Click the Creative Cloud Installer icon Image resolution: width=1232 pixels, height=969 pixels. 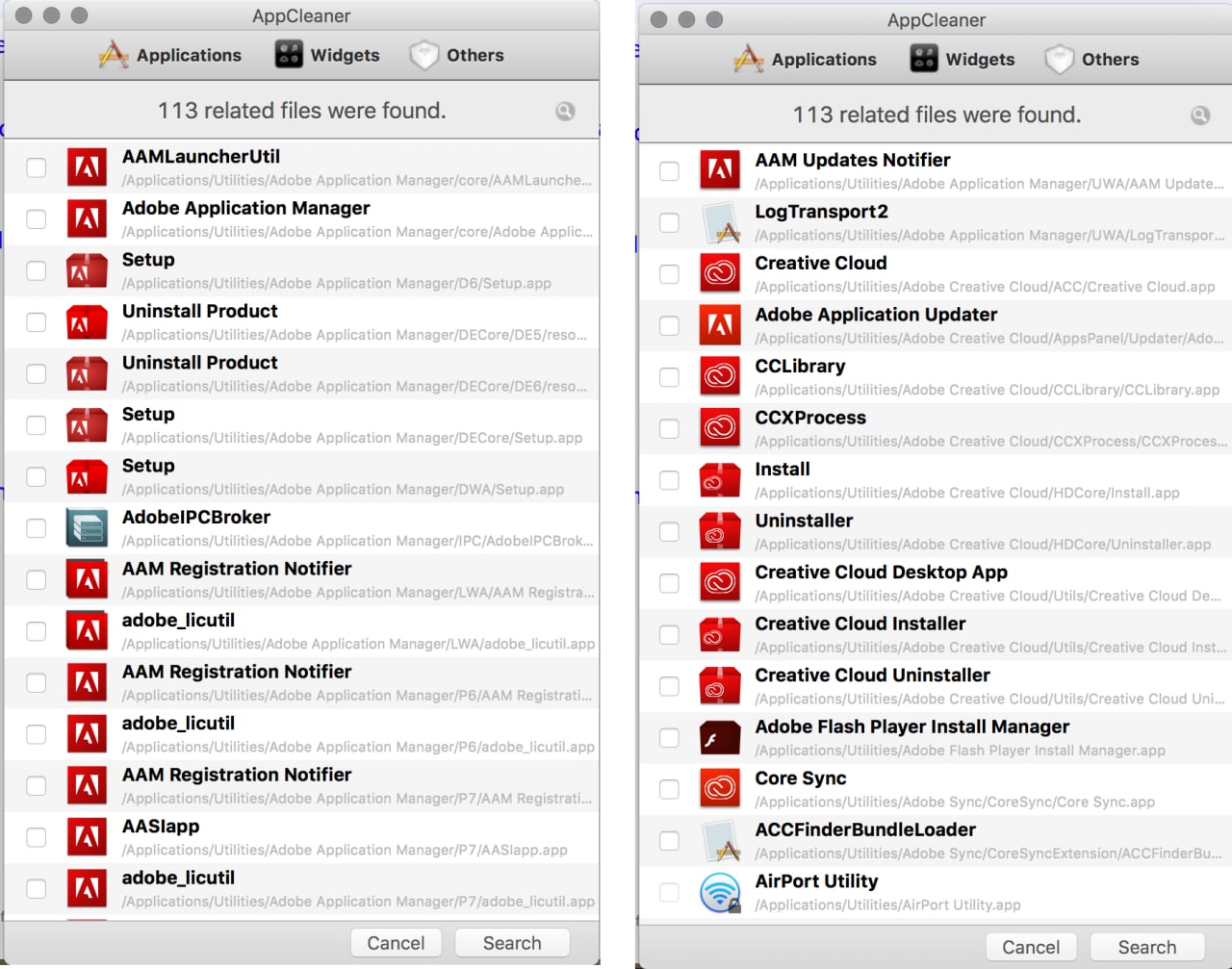coord(720,634)
